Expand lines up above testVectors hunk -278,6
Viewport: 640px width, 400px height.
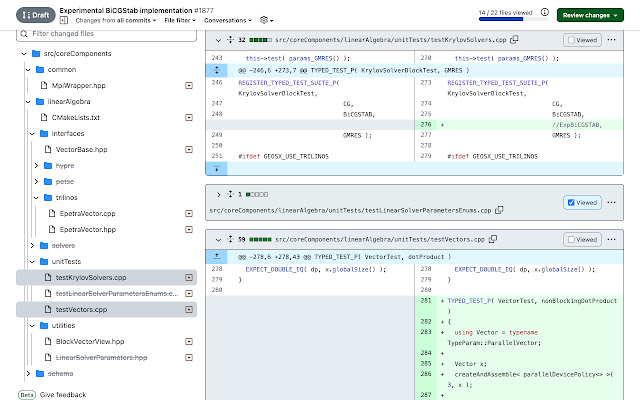[x=216, y=256]
